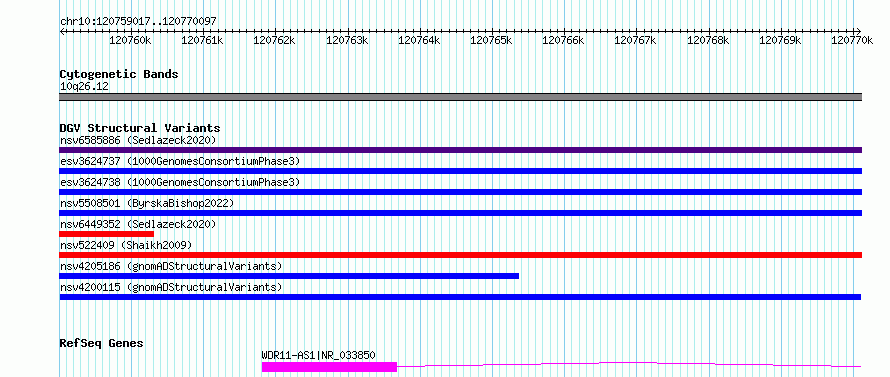
Task: Click the blue nsv5508501 variant bar
Action: click(461, 213)
